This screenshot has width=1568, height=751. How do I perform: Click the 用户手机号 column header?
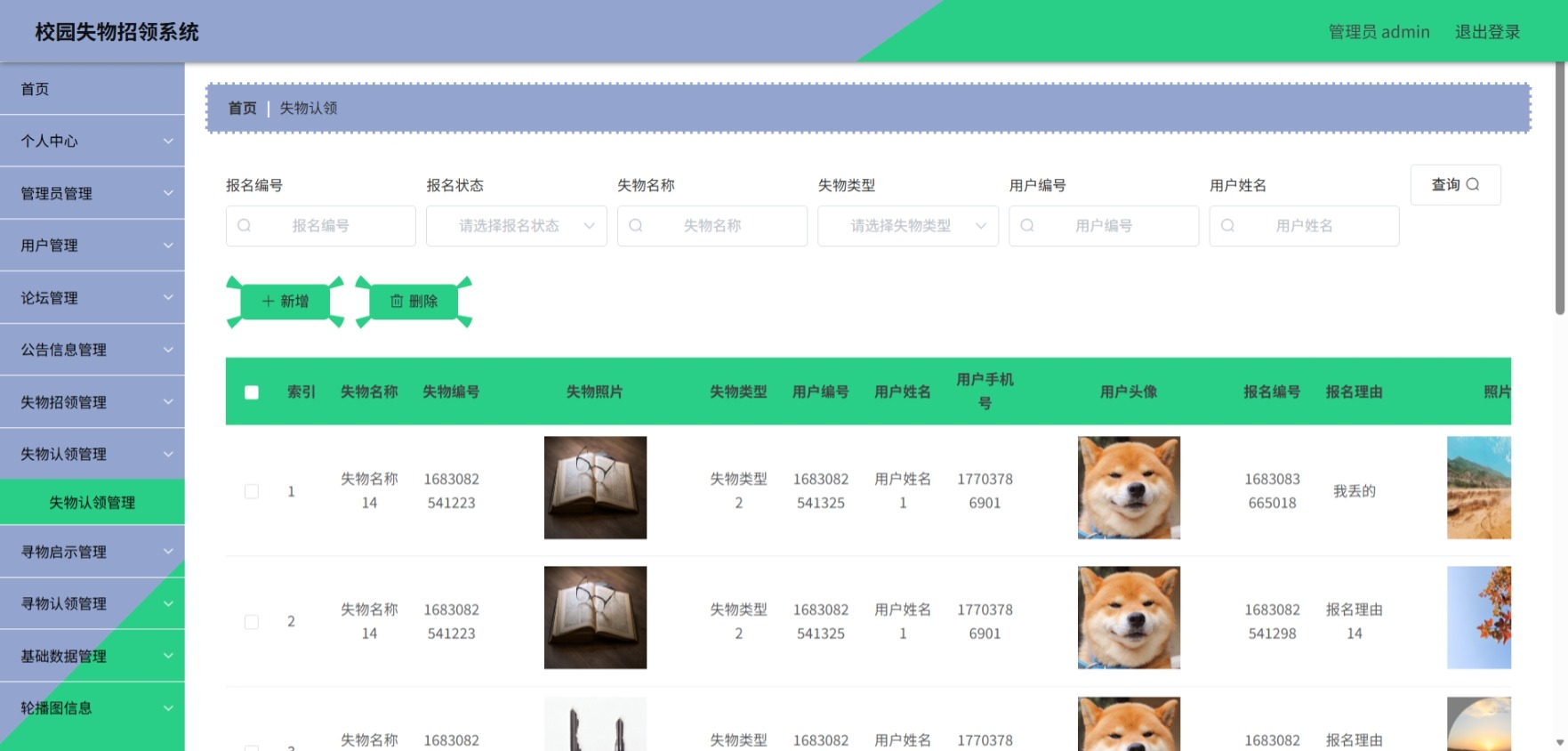tap(985, 392)
